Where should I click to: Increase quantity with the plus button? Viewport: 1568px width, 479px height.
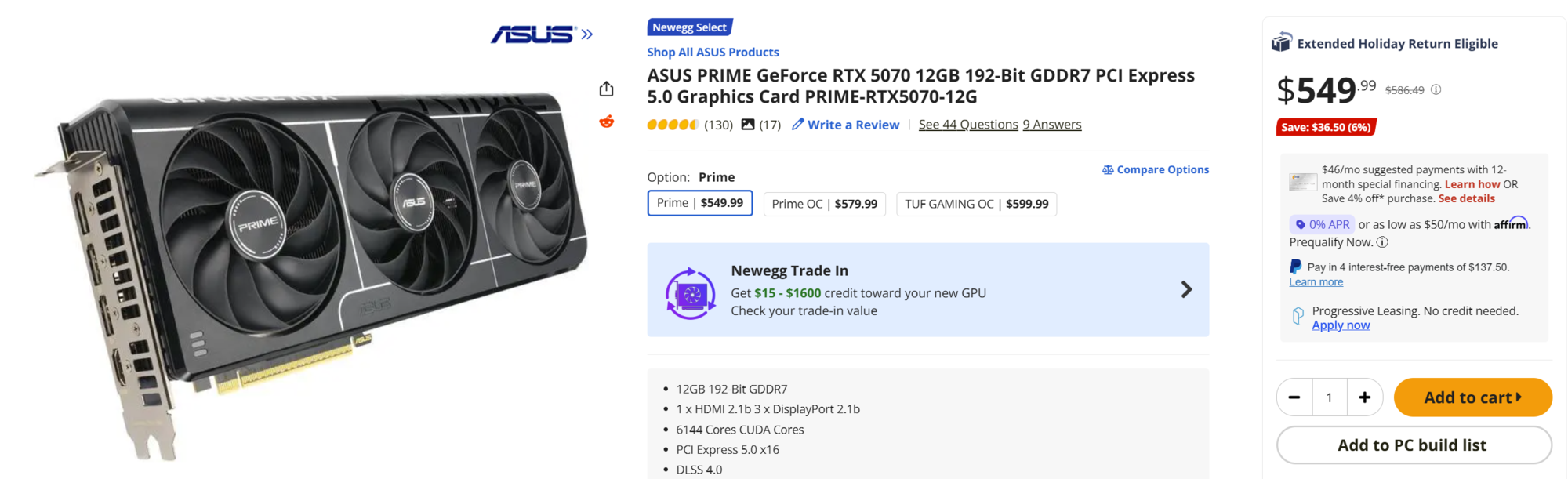(x=1364, y=397)
